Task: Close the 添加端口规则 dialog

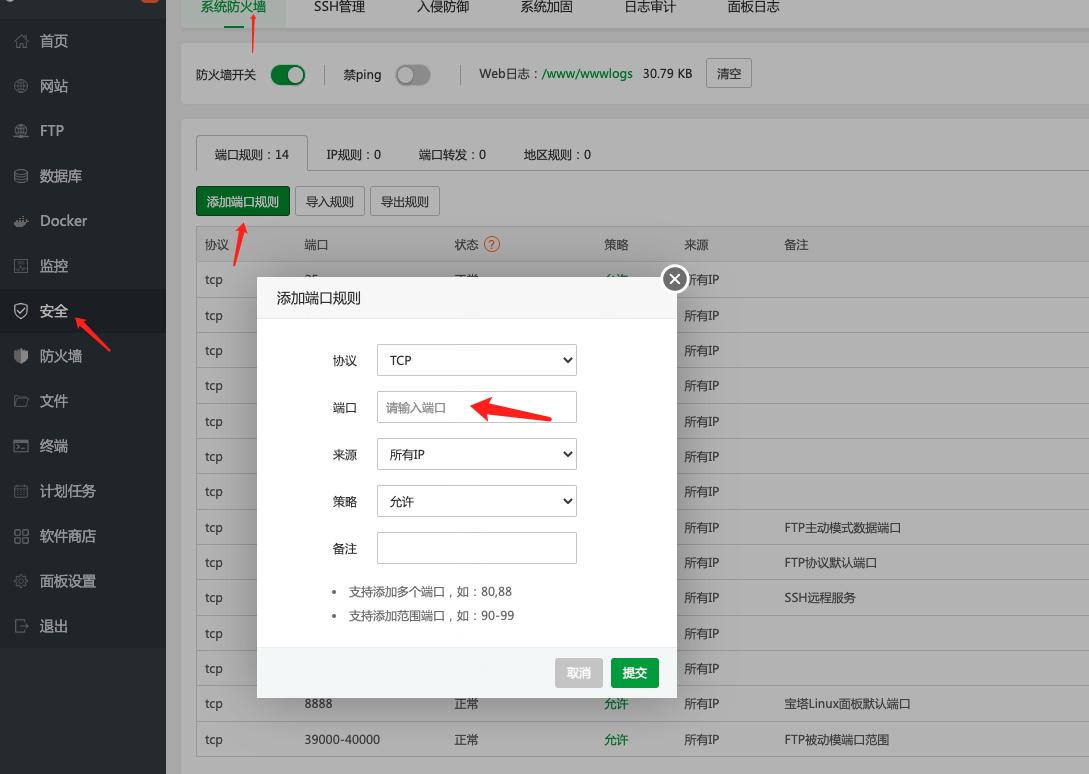Action: [x=674, y=279]
